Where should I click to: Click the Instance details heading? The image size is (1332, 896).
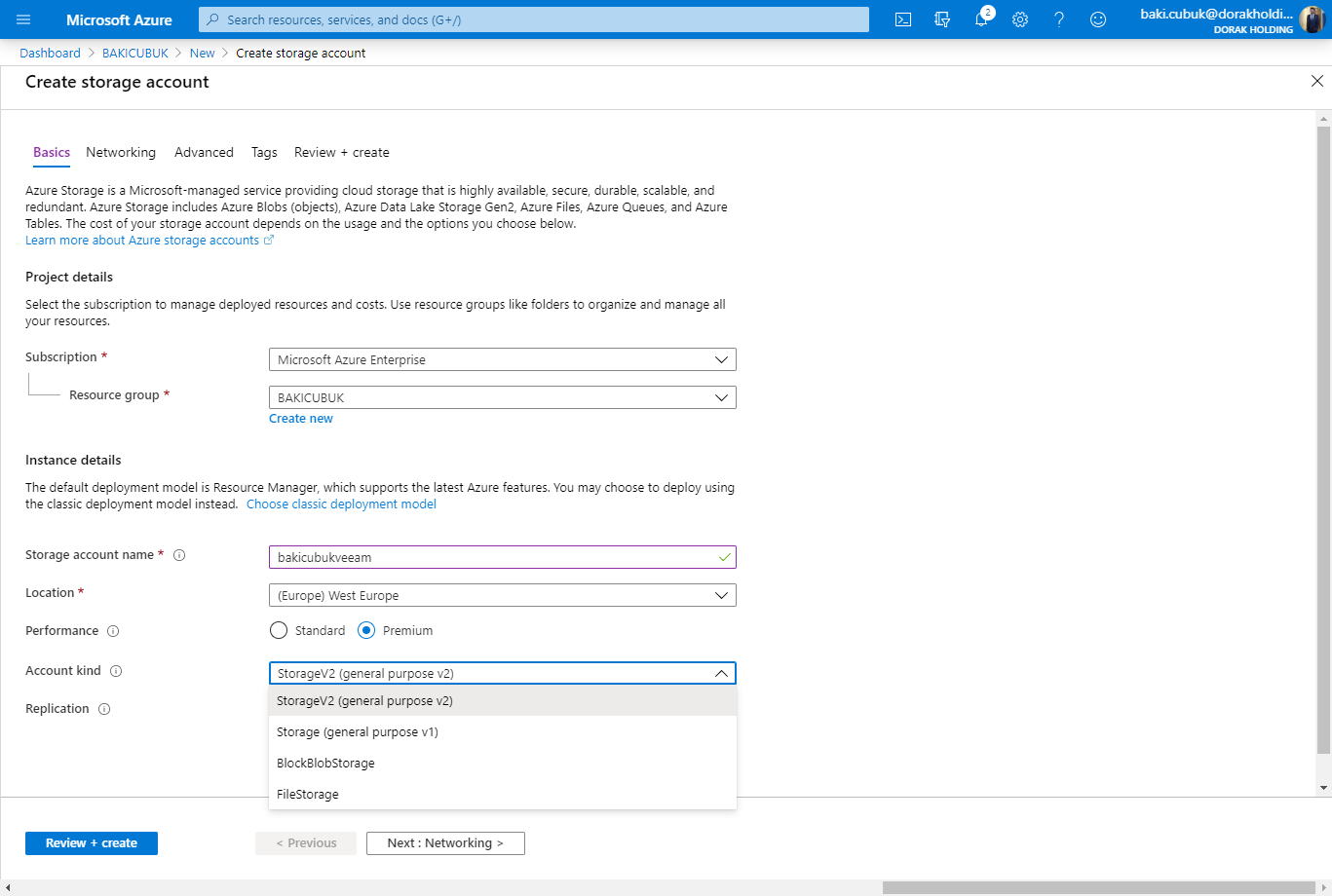pyautogui.click(x=73, y=460)
